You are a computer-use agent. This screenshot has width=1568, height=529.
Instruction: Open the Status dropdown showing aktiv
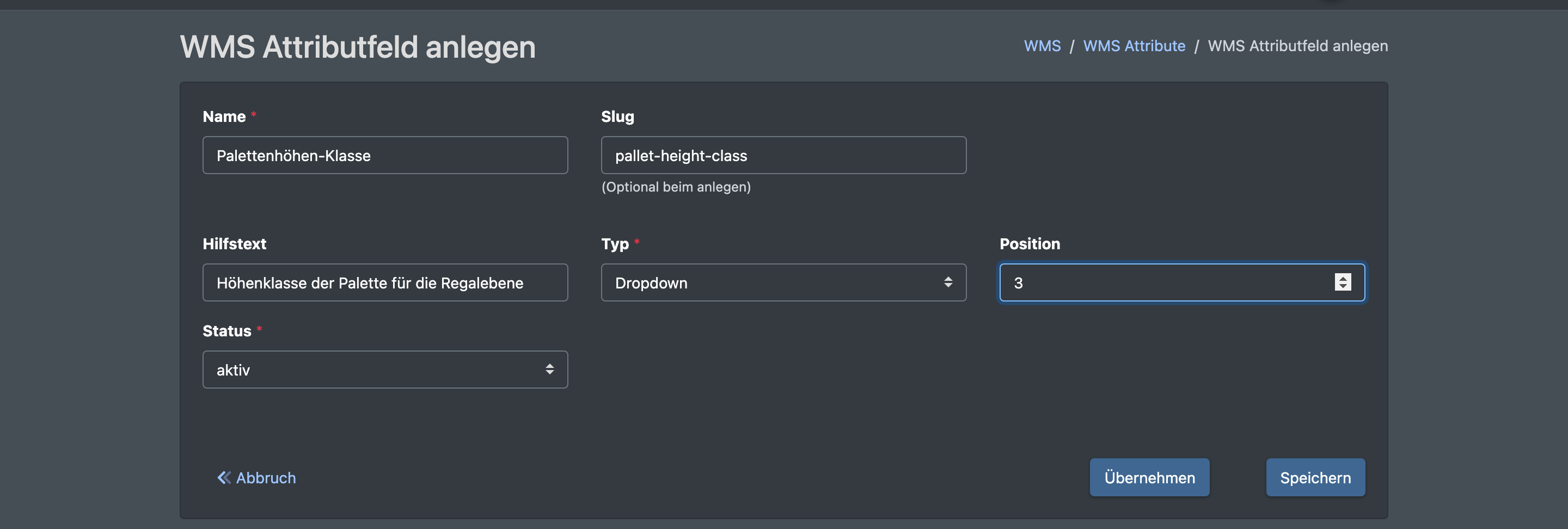click(385, 370)
